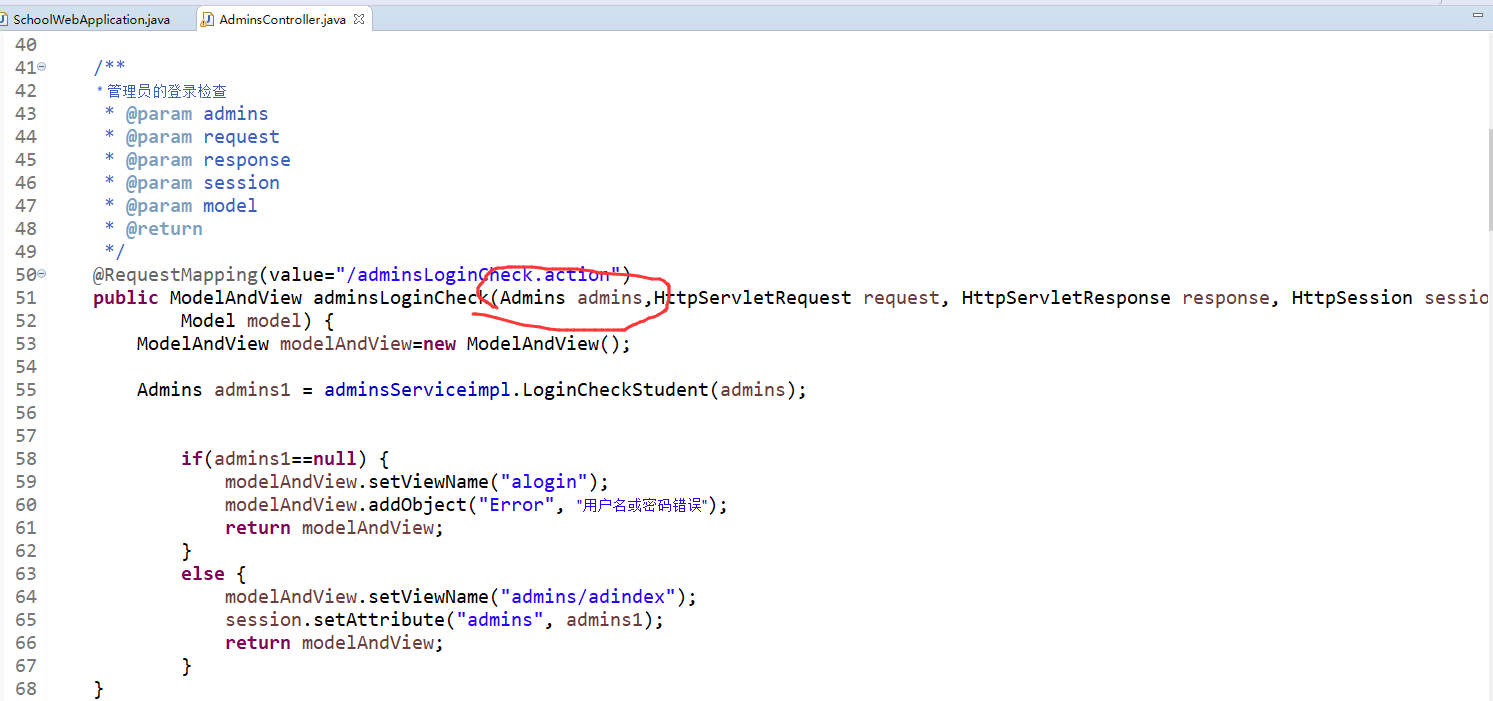
Task: Click "return modelAndView;" on line 61
Action: pyautogui.click(x=334, y=528)
